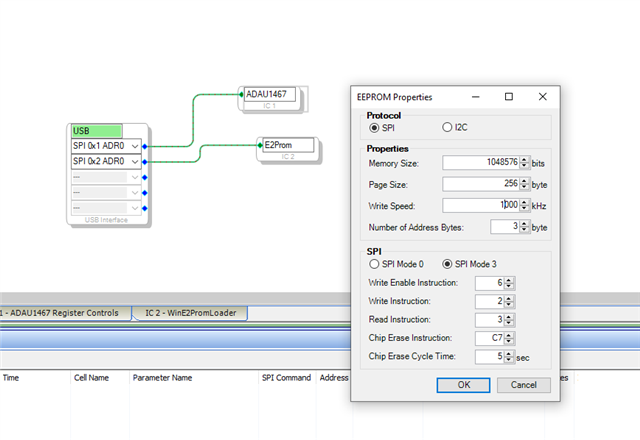Click the Write Speed kHz field
The height and width of the screenshot is (440, 640).
click(481, 205)
